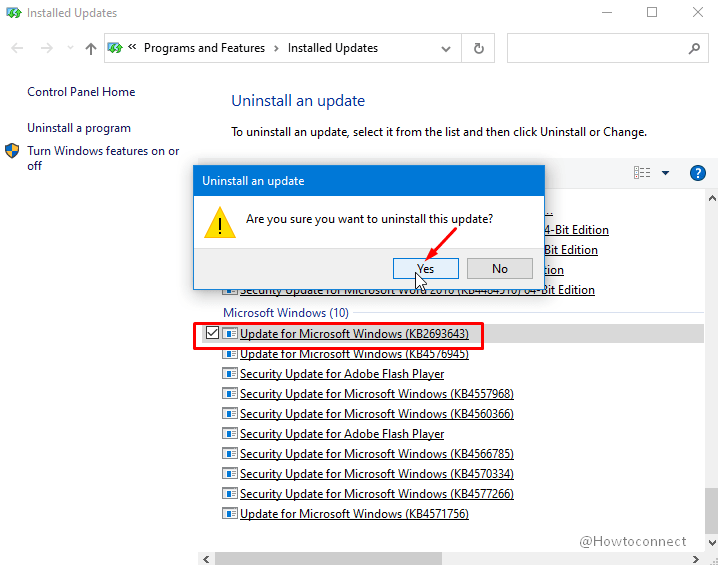Go back with the Back arrow
718x565 pixels.
[17, 48]
